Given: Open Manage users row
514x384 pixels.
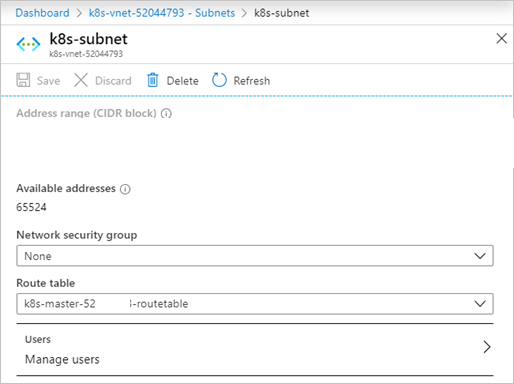Looking at the screenshot, I should coord(255,349).
